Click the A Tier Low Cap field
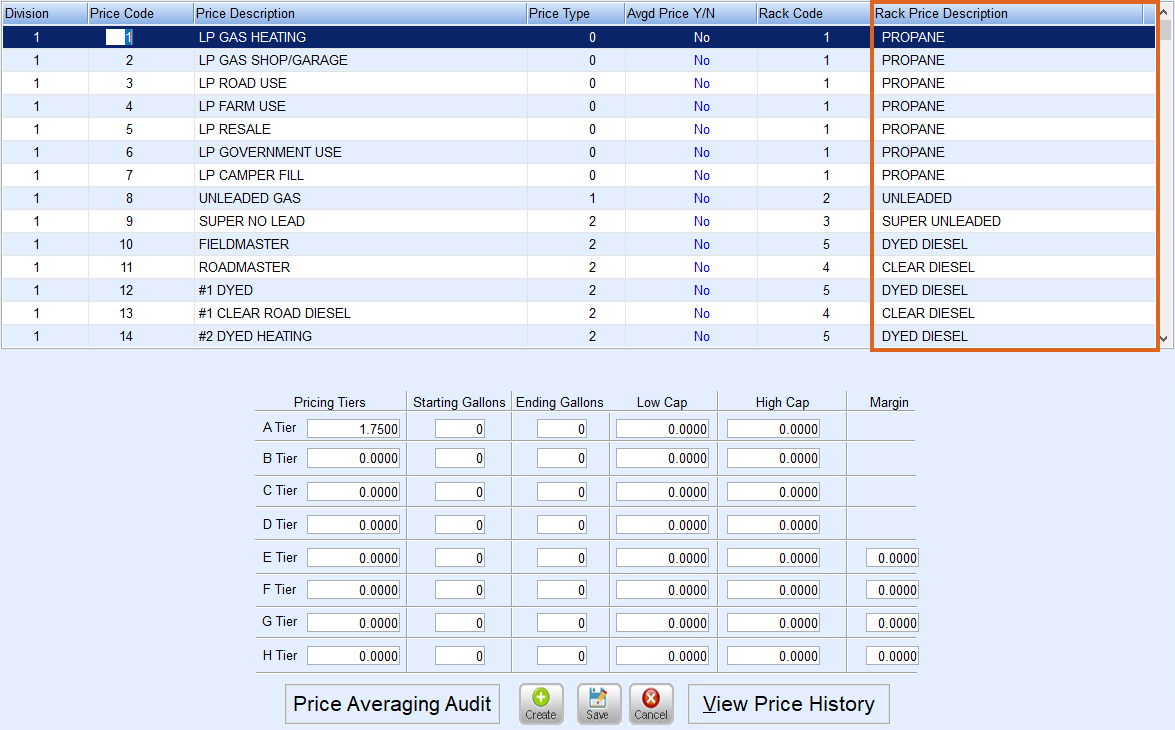 pyautogui.click(x=662, y=429)
